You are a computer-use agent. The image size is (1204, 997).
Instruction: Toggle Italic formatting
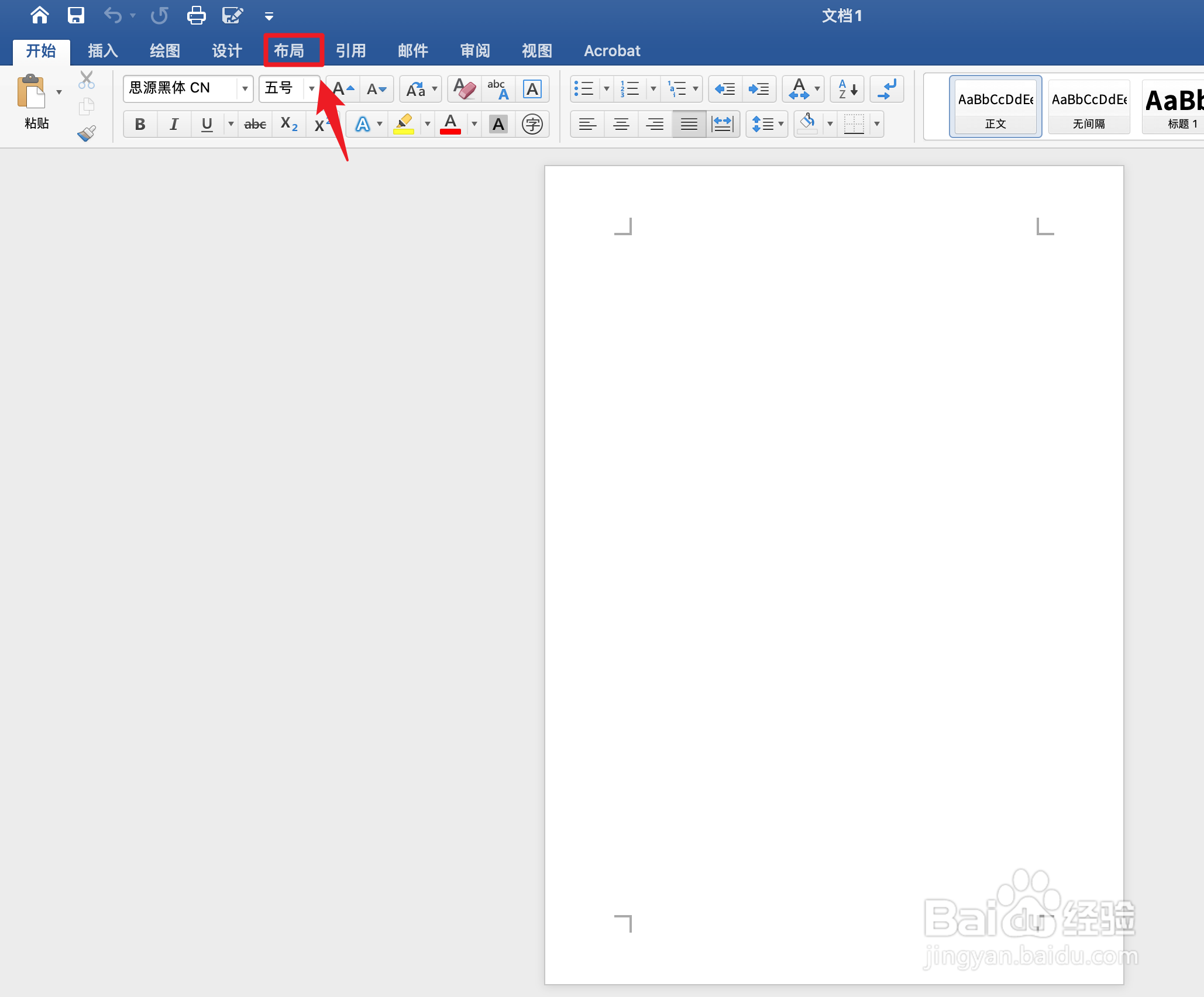(174, 124)
